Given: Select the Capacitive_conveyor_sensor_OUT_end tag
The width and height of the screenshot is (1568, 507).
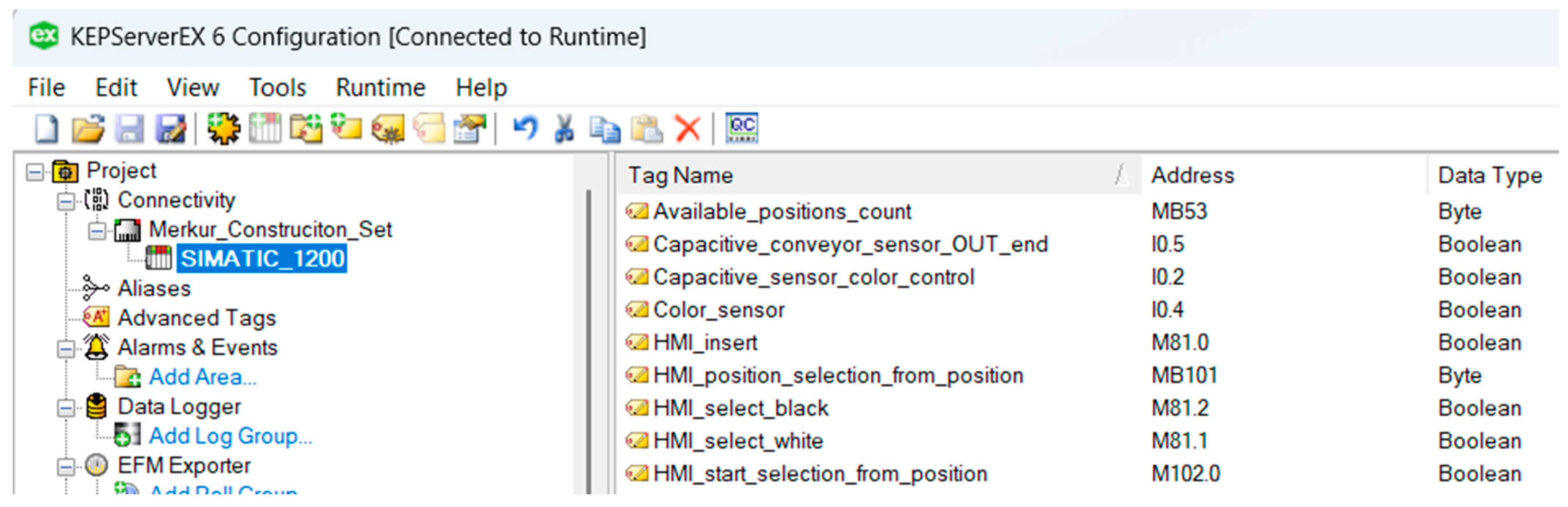Looking at the screenshot, I should (x=850, y=244).
